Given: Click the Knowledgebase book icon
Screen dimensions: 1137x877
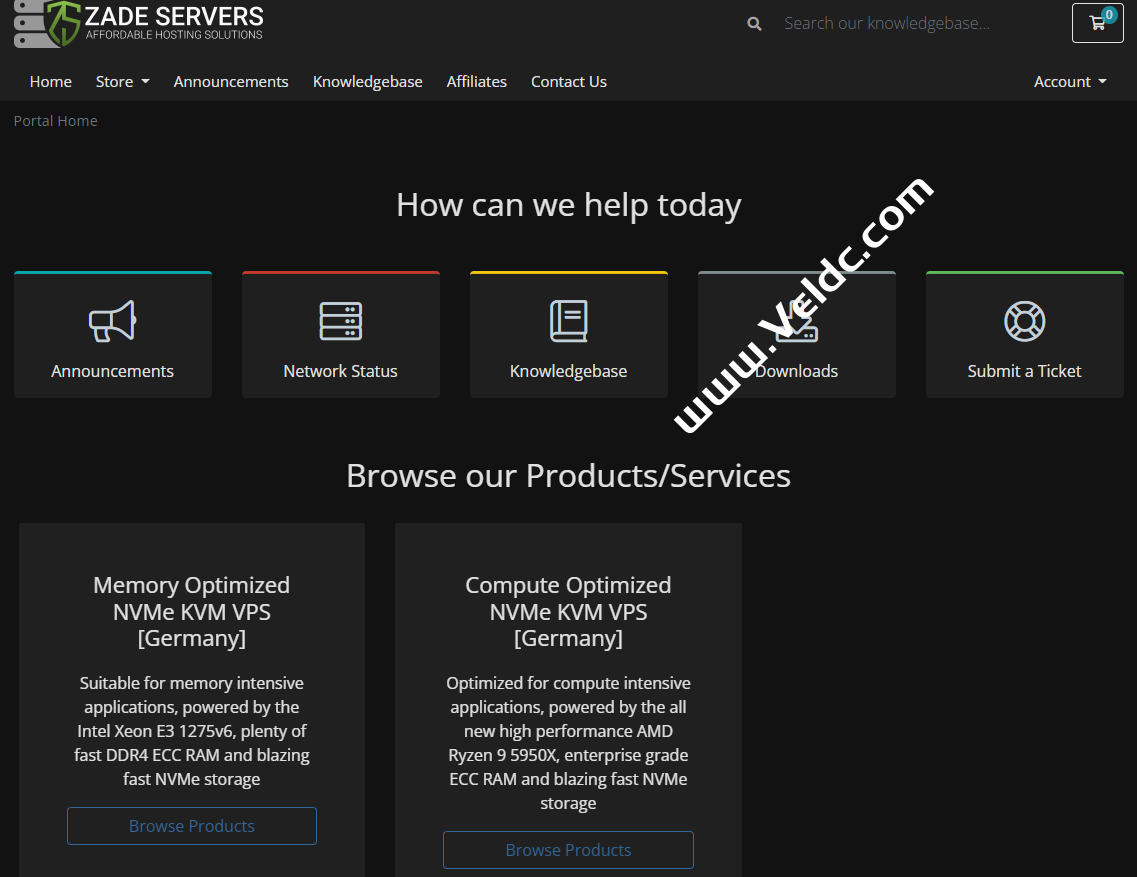Looking at the screenshot, I should 568,321.
